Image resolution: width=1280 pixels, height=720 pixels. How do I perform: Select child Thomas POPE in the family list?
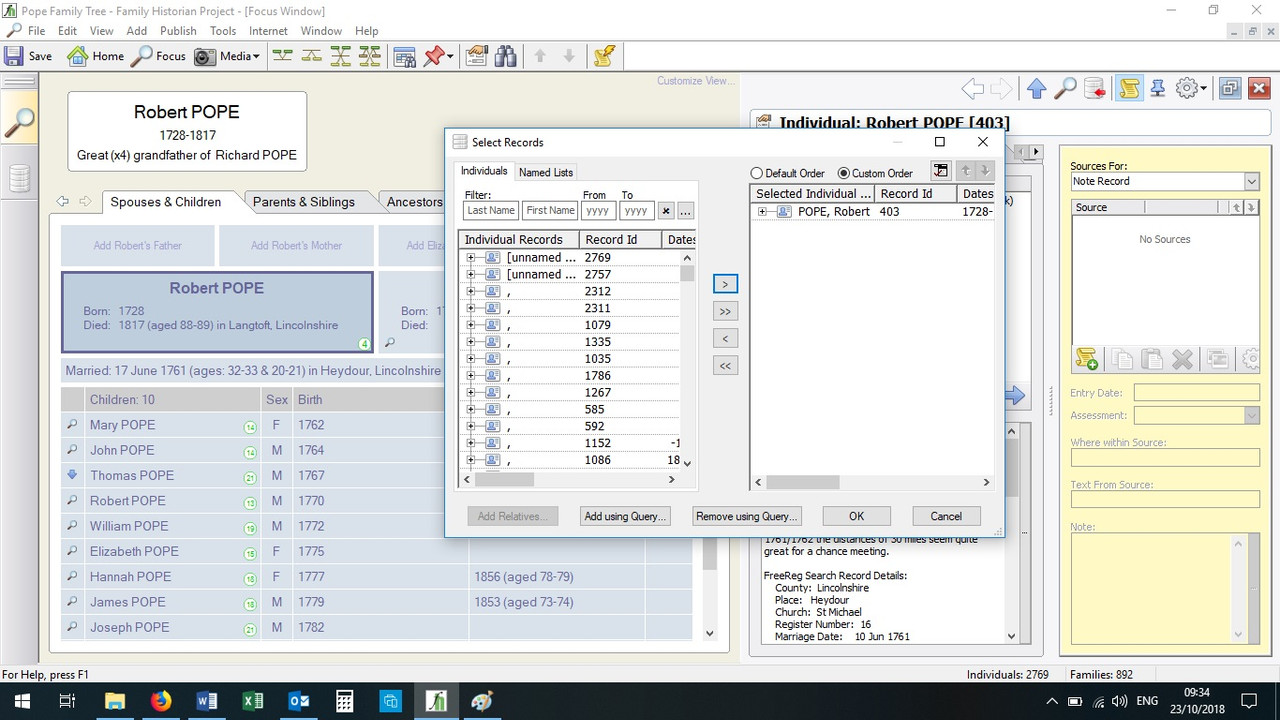(x=132, y=475)
